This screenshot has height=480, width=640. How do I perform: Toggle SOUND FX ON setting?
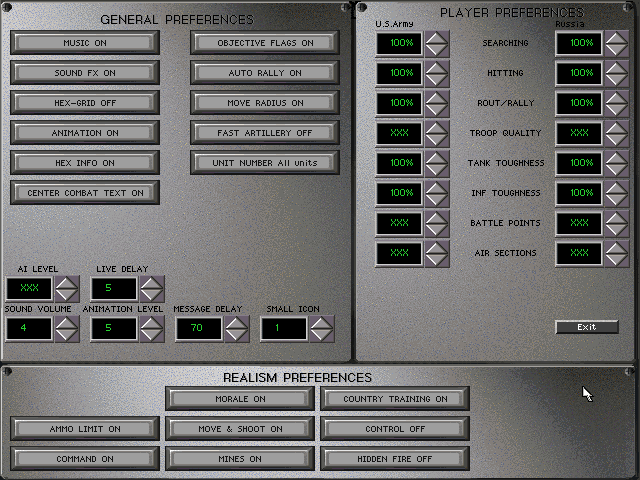point(85,73)
